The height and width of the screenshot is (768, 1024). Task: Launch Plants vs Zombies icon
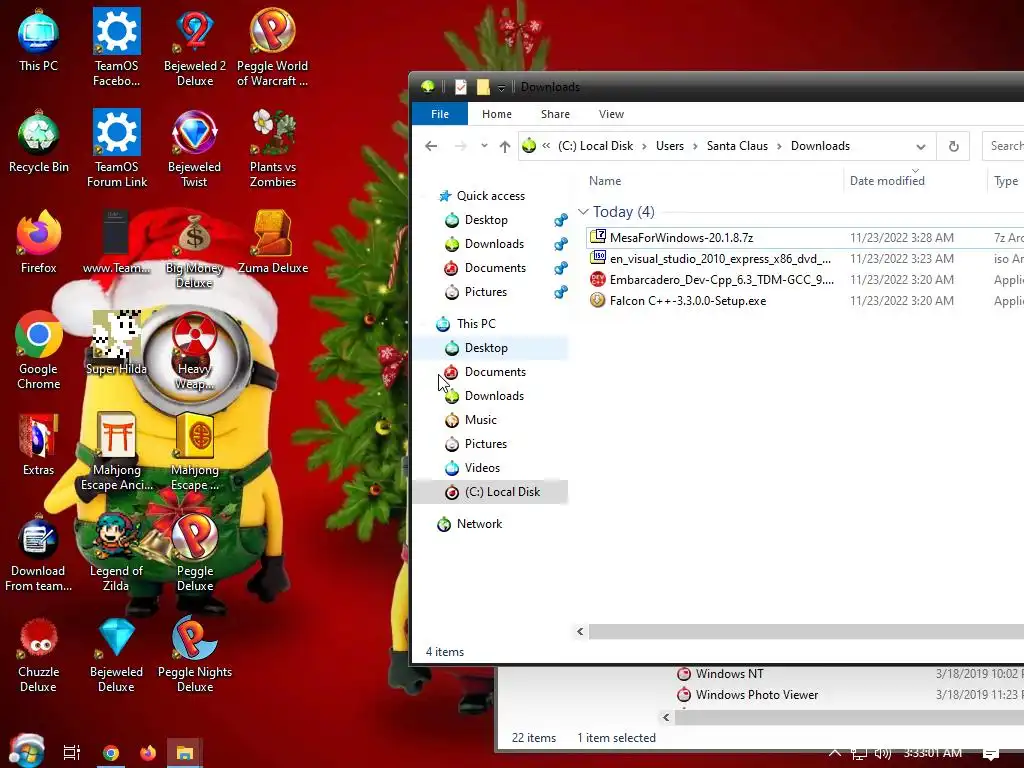tap(272, 148)
